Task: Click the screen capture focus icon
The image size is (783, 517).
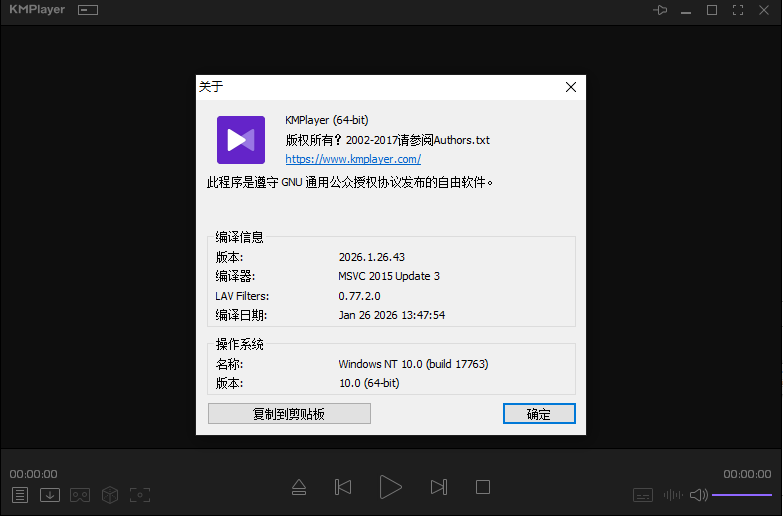Action: [x=140, y=495]
